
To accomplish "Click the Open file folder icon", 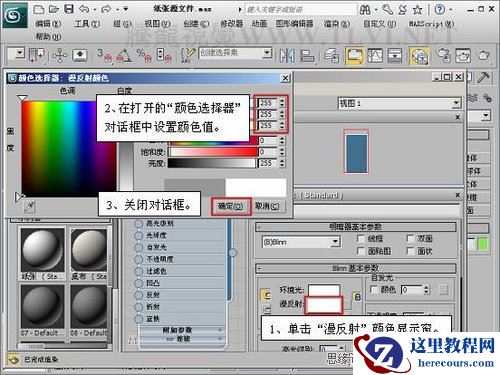I will coord(54,9).
